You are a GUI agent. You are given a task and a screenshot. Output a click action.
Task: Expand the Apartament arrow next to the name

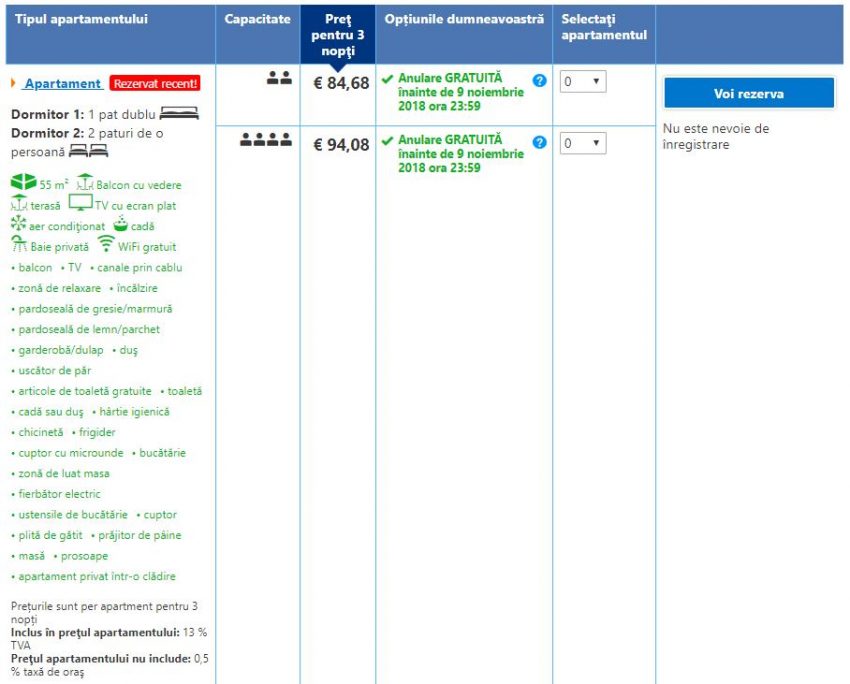coord(14,84)
